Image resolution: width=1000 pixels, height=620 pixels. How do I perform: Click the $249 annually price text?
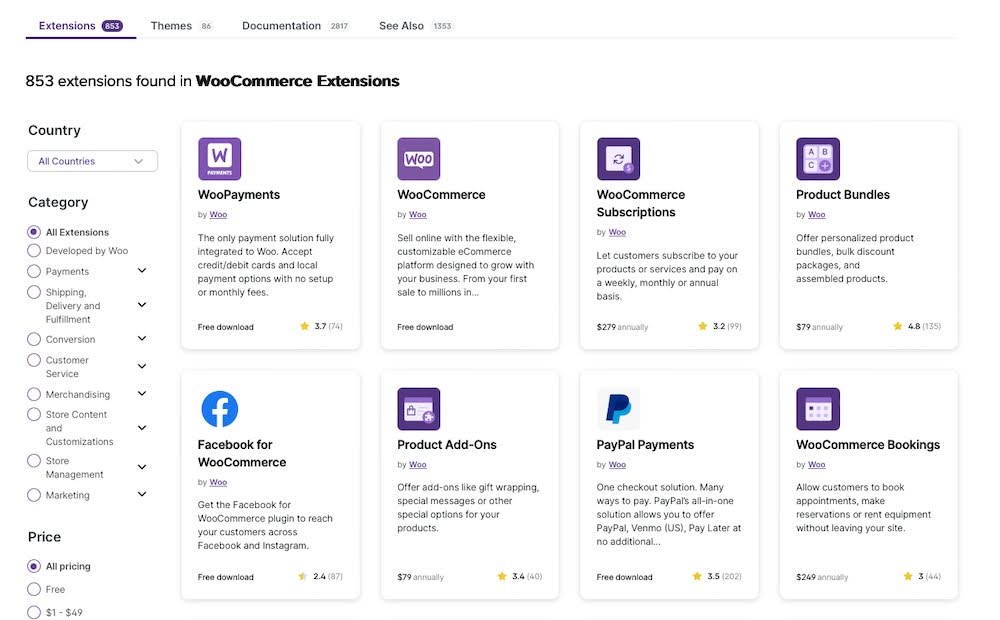[x=821, y=577]
